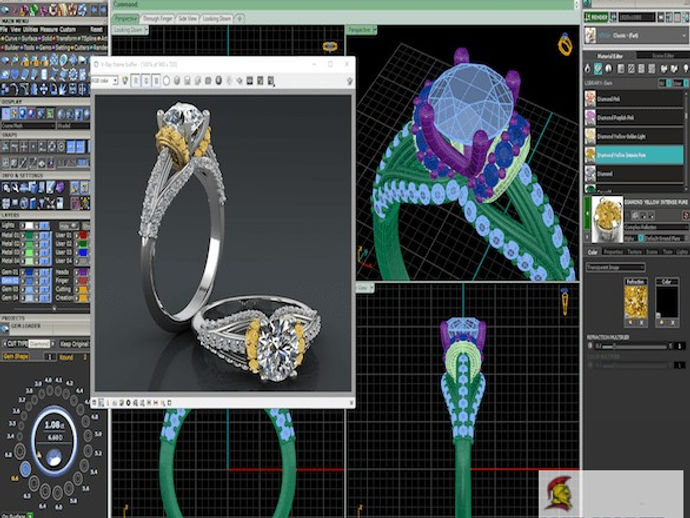Viewport: 690px width, 518px height.
Task: Click the GEM LOADER project icon
Action: click(5, 328)
